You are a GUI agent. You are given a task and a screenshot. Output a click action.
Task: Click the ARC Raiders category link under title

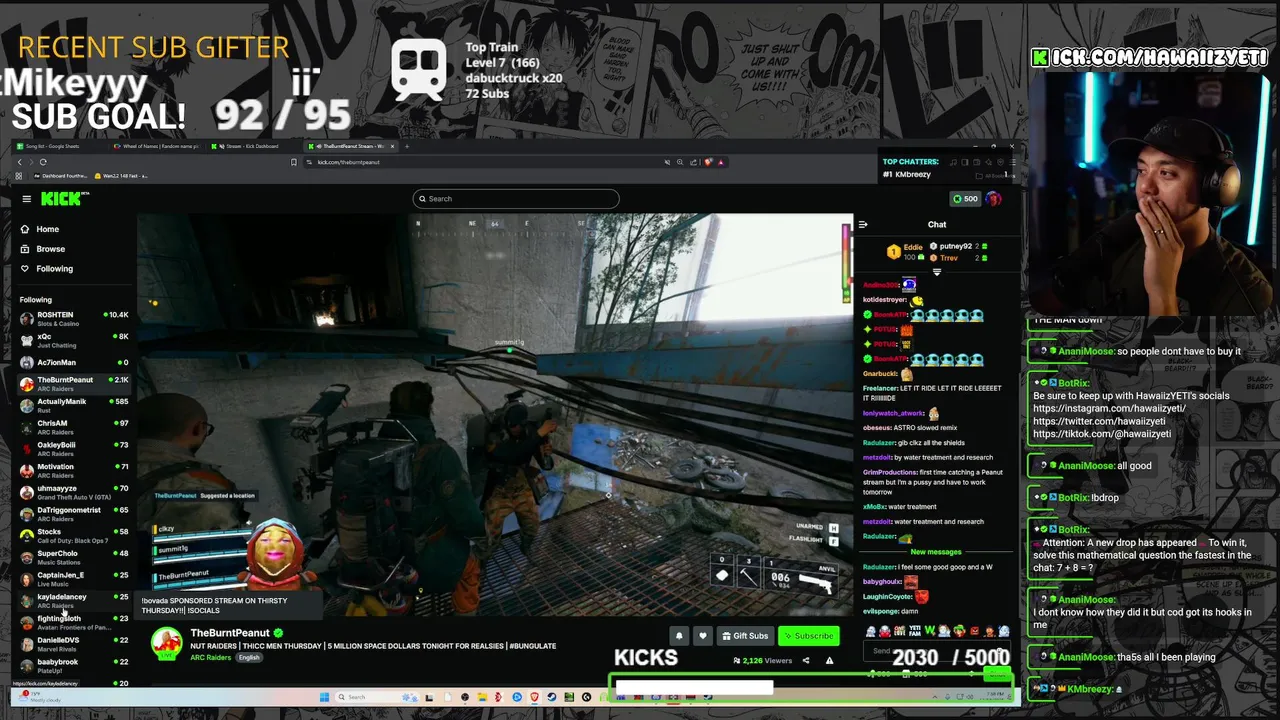[x=210, y=657]
